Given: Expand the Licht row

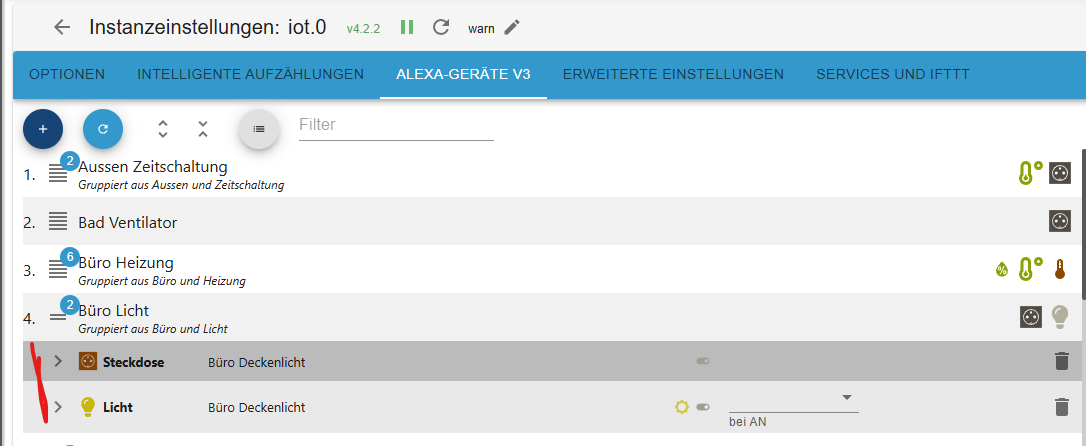Looking at the screenshot, I should [x=57, y=407].
